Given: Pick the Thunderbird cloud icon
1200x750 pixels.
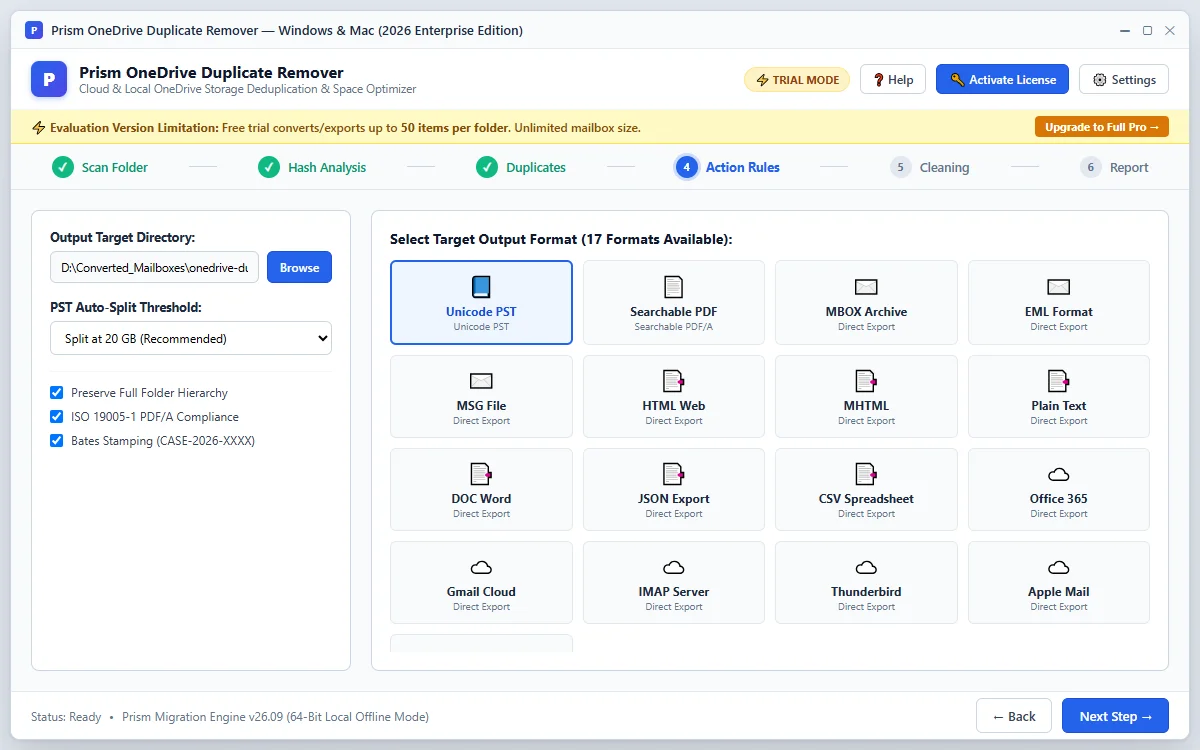Looking at the screenshot, I should click(866, 567).
